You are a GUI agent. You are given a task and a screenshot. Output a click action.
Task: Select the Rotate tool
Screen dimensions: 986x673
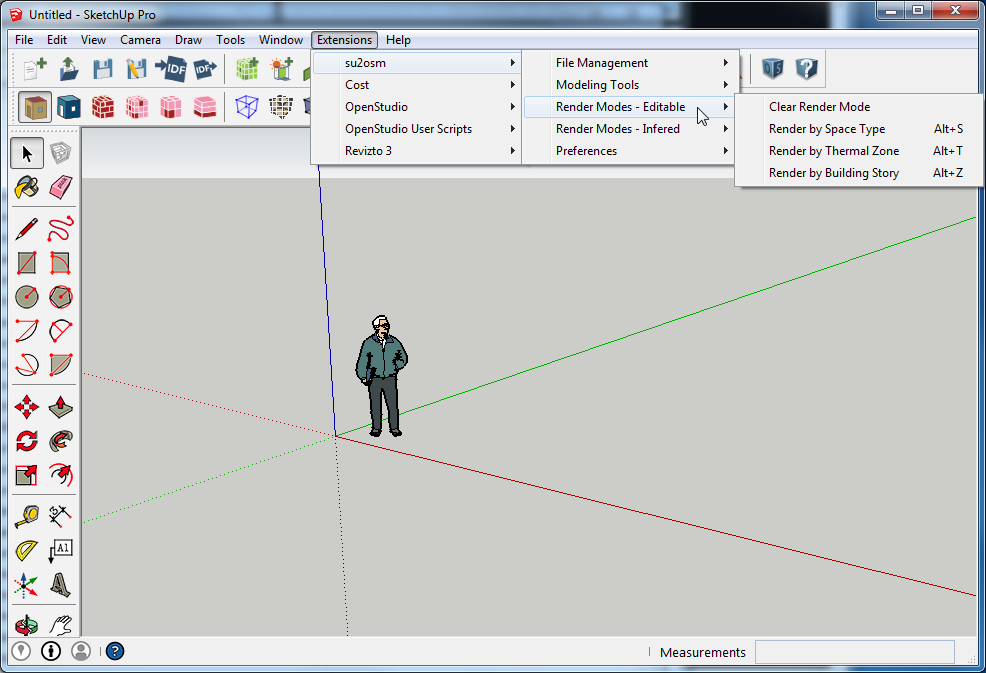pos(27,441)
